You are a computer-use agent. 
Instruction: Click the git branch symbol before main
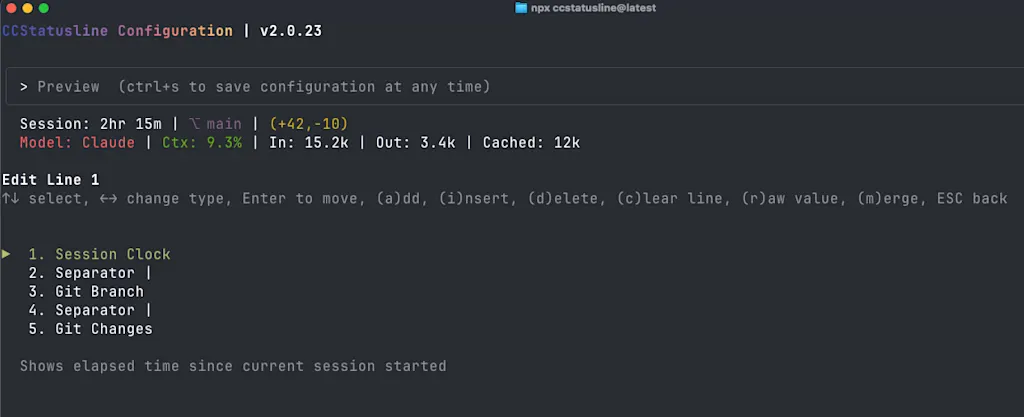(195, 124)
